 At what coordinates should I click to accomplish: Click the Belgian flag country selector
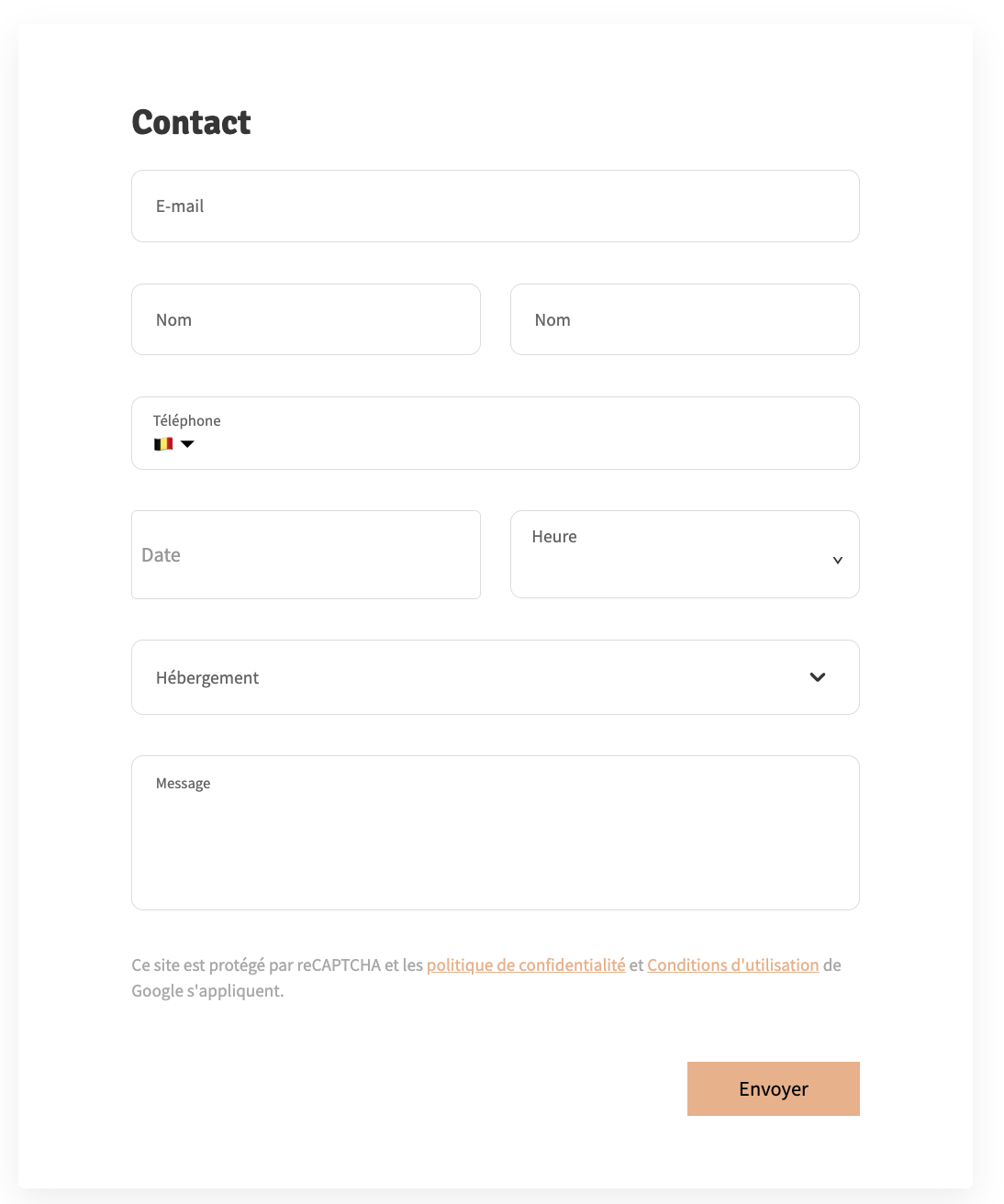(162, 443)
